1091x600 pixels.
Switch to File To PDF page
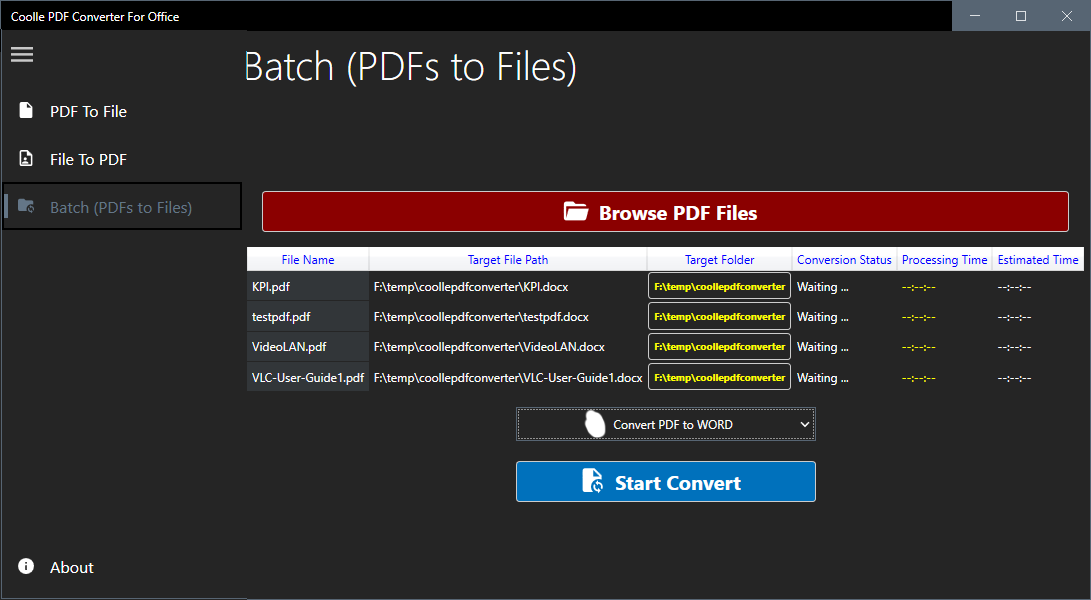pyautogui.click(x=88, y=159)
